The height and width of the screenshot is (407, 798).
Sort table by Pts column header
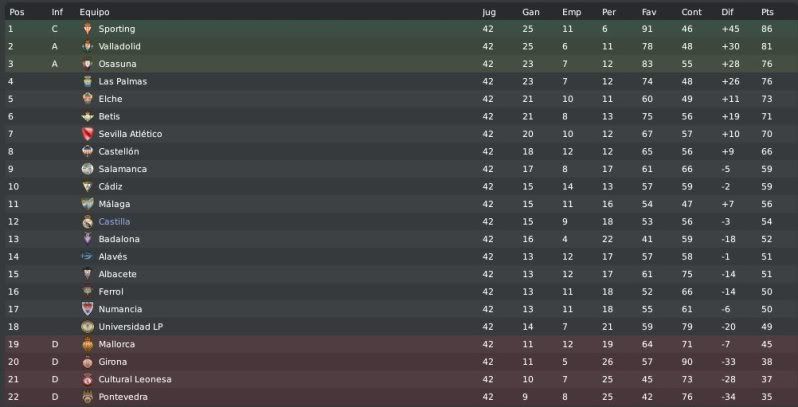point(767,12)
